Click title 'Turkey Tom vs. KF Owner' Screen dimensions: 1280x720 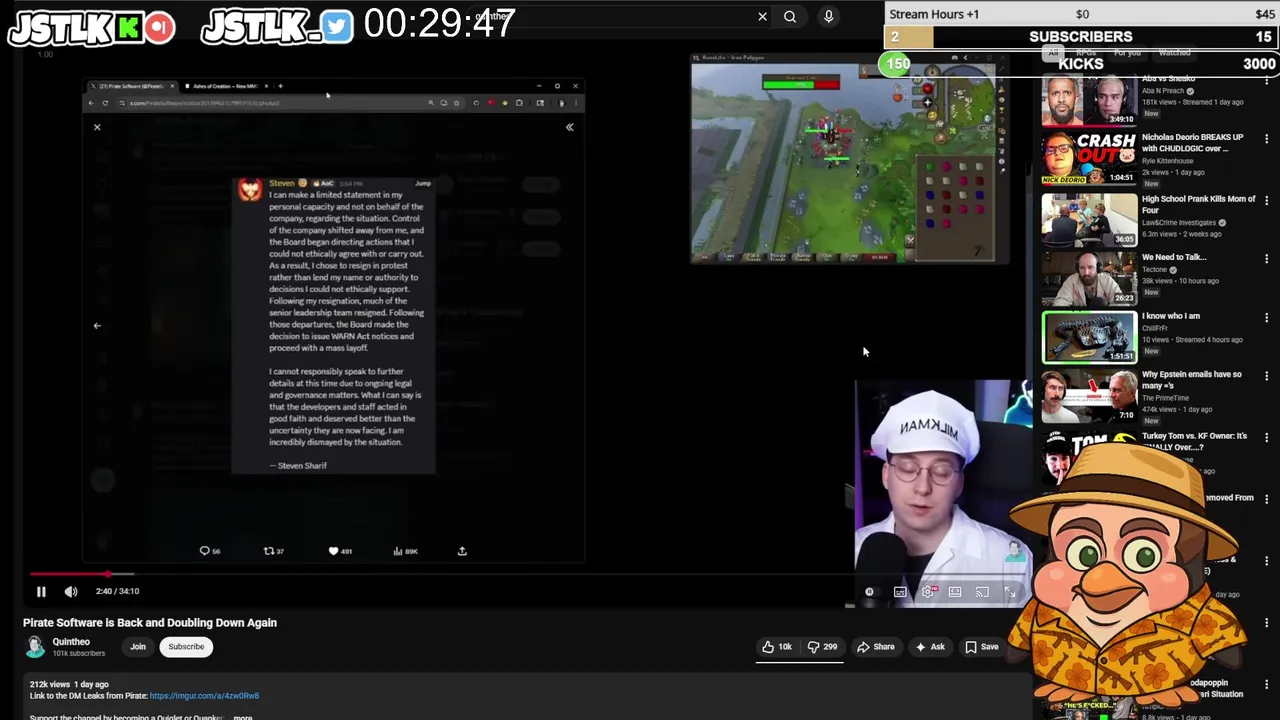[1194, 442]
